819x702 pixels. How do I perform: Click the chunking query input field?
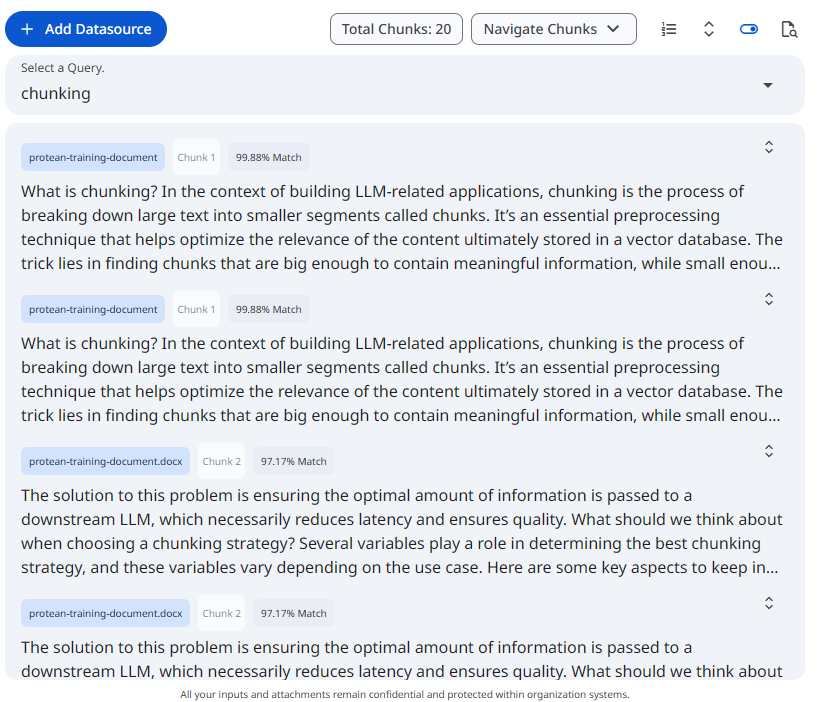[x=380, y=93]
